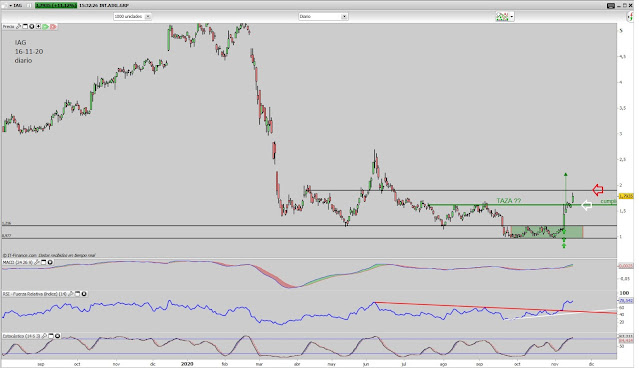Click the Precio panel label
The height and width of the screenshot is (368, 639).
coord(9,26)
